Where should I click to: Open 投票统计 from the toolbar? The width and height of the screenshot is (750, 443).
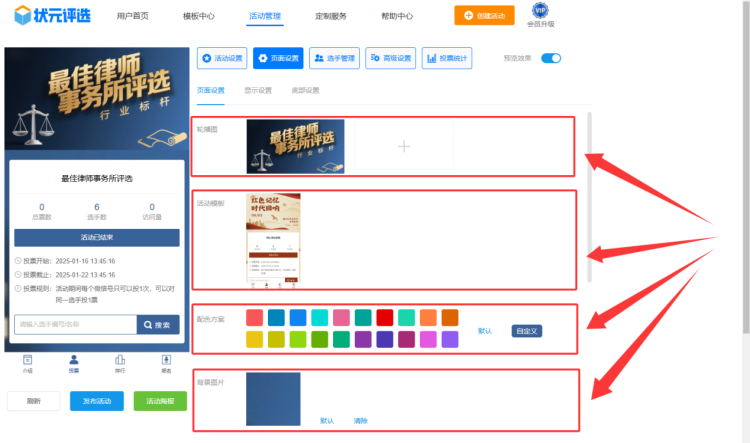tap(447, 58)
